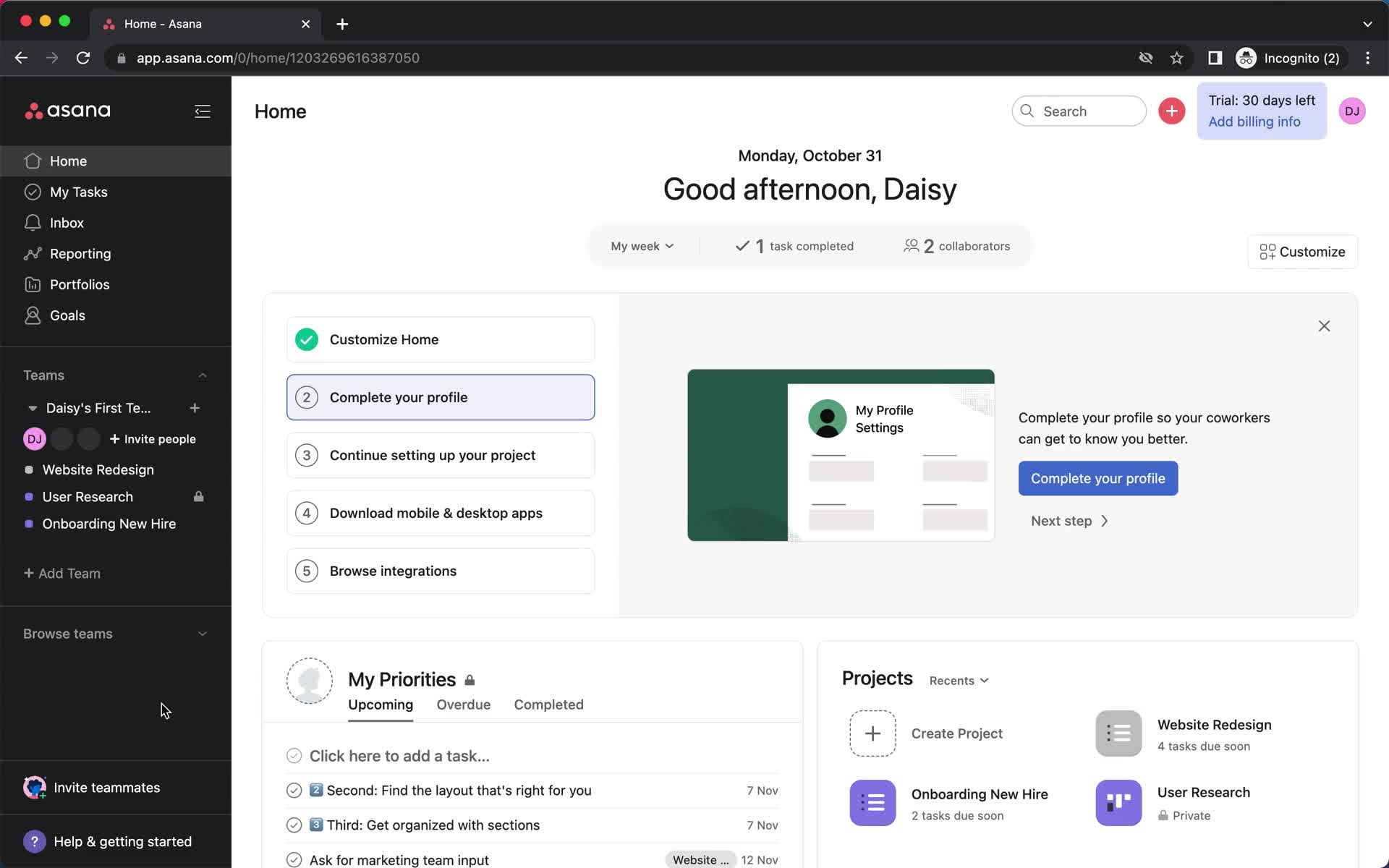Select the Browse integrations step
The image size is (1389, 868).
pos(441,571)
